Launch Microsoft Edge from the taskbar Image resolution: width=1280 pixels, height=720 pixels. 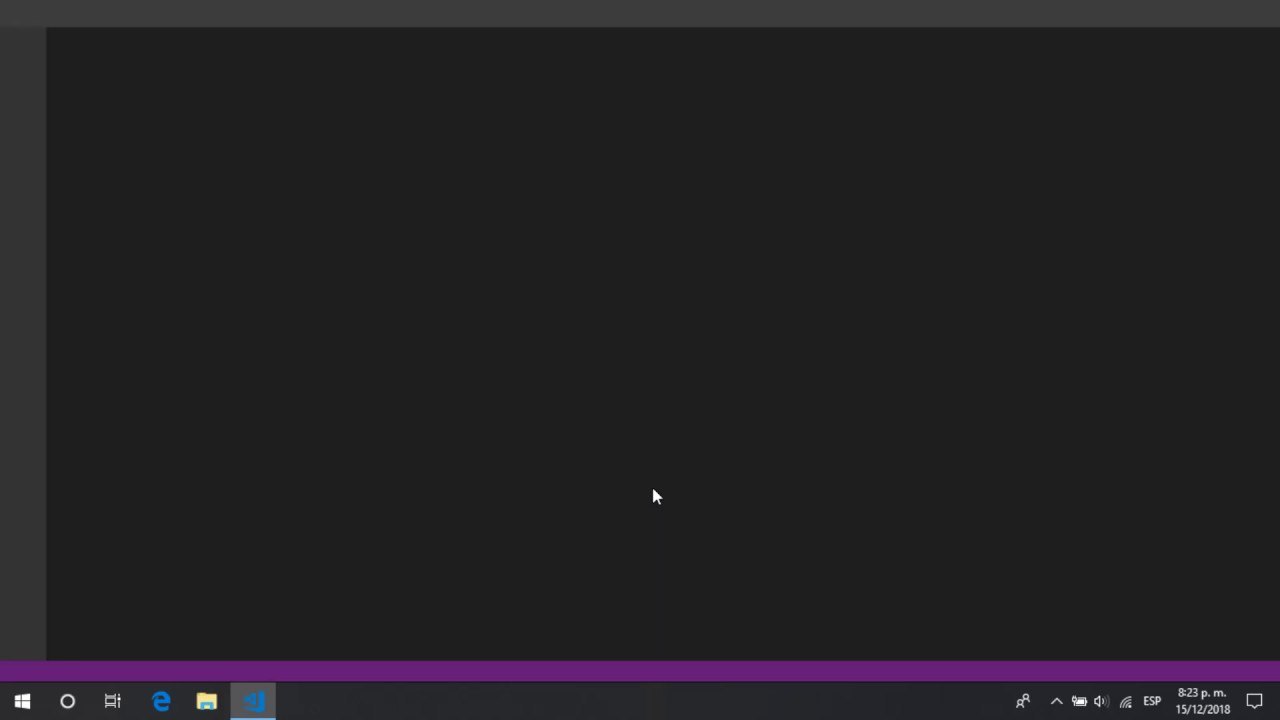(161, 702)
